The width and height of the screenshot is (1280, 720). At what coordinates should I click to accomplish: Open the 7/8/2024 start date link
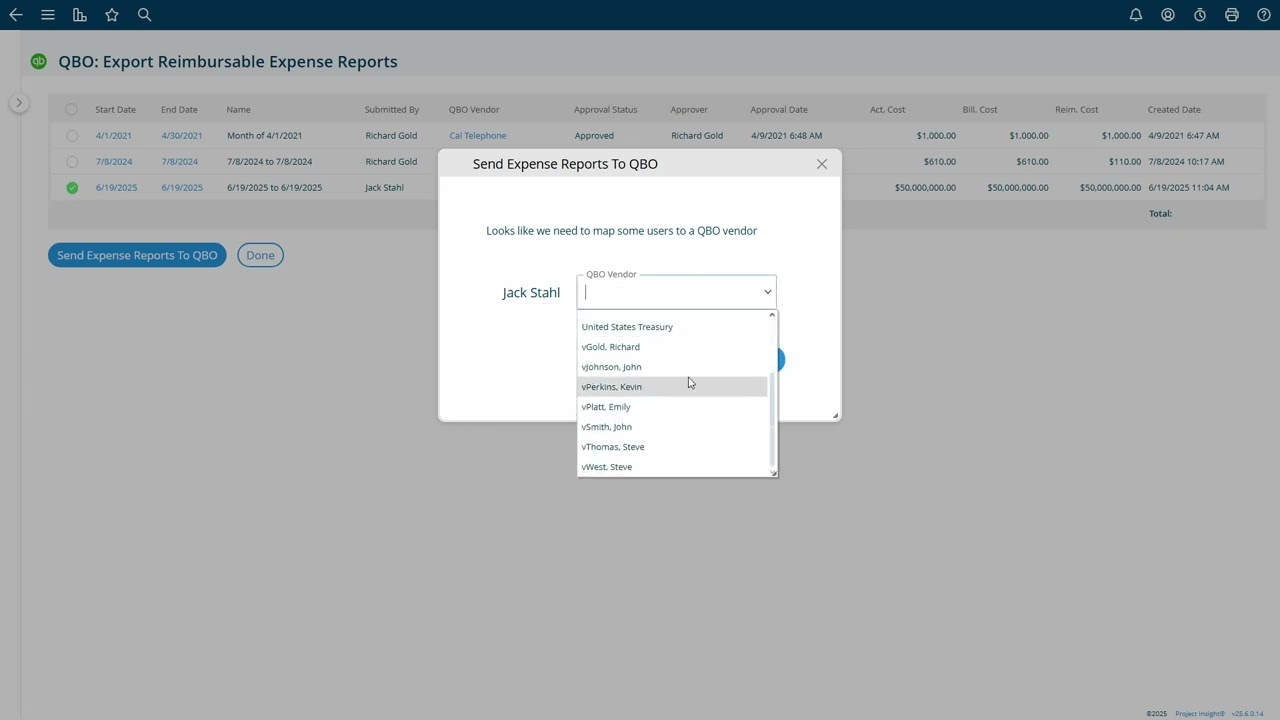[114, 161]
